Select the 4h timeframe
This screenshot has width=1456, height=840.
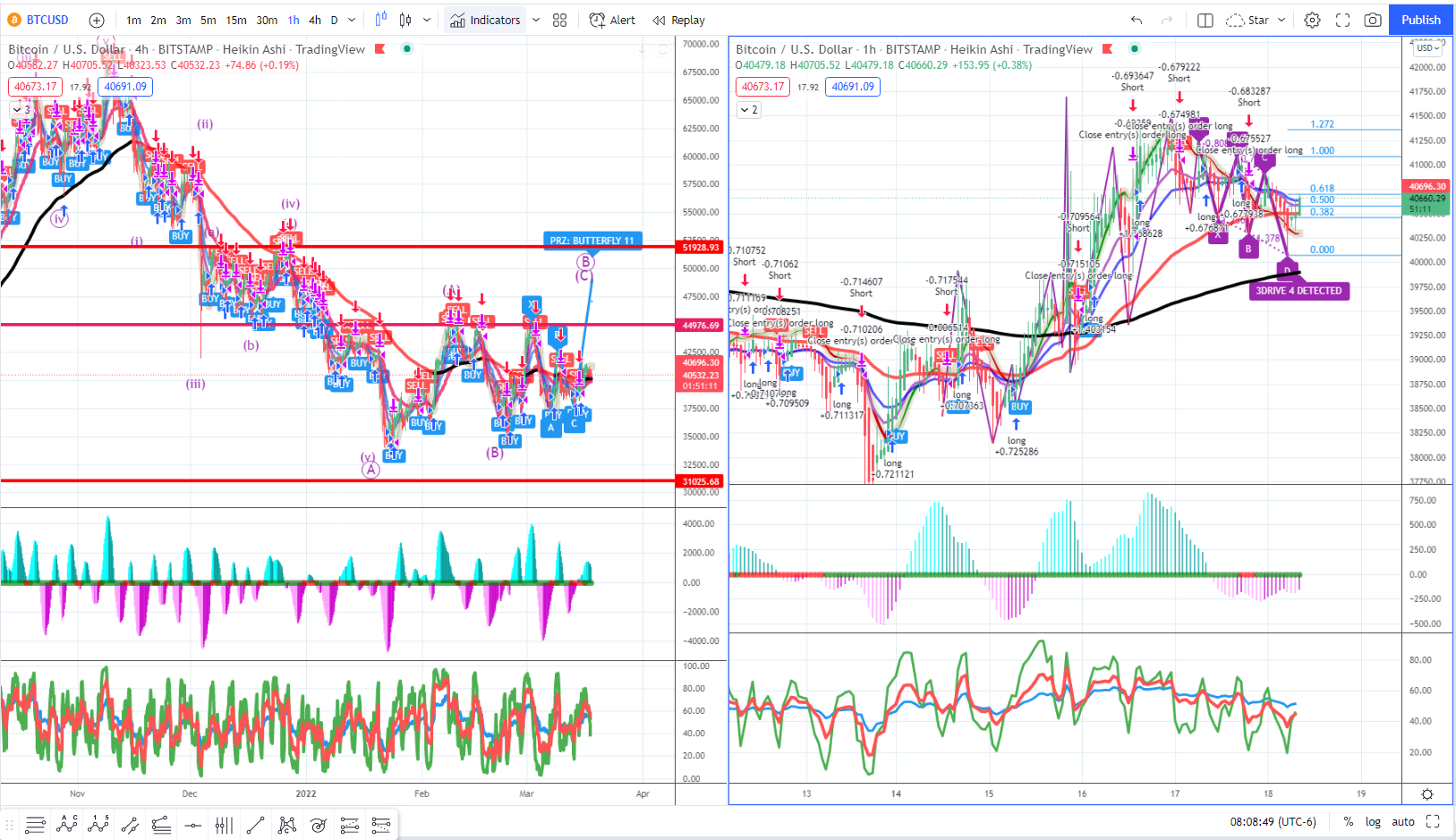pyautogui.click(x=315, y=20)
